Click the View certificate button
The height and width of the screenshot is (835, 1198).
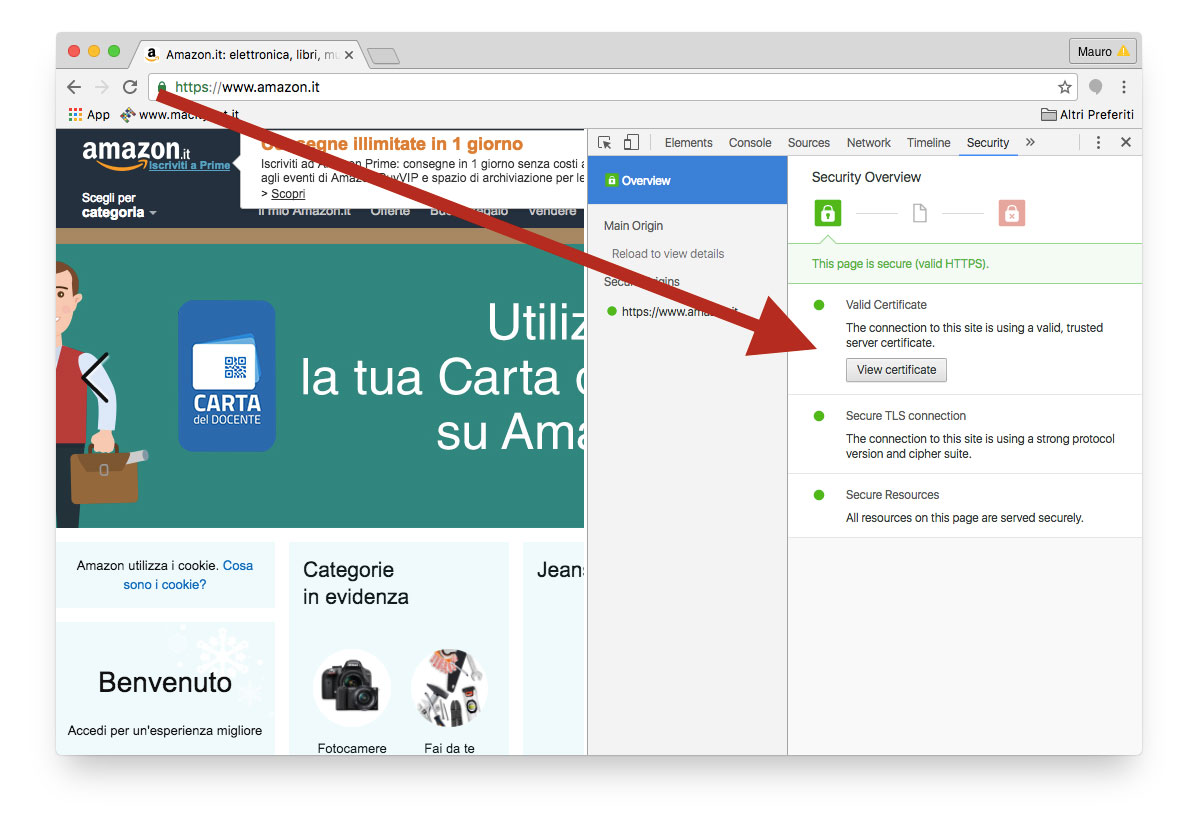coord(896,370)
